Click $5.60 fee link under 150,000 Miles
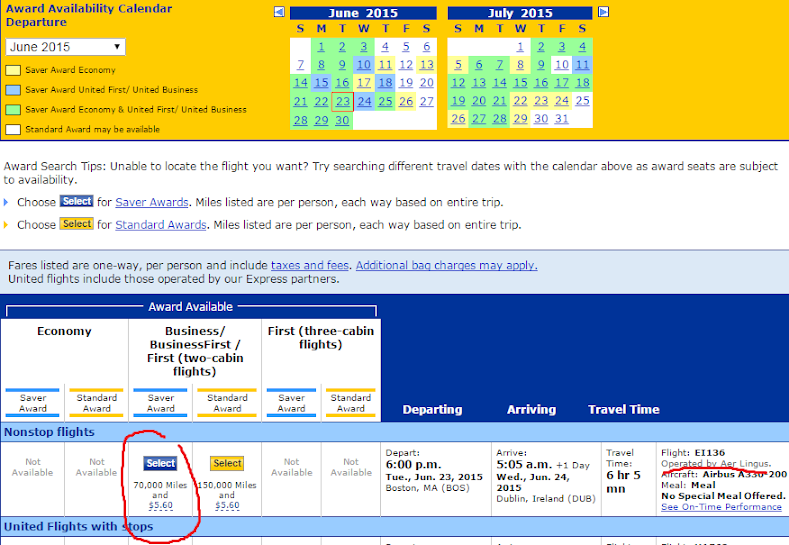Image resolution: width=789 pixels, height=545 pixels. click(x=227, y=505)
